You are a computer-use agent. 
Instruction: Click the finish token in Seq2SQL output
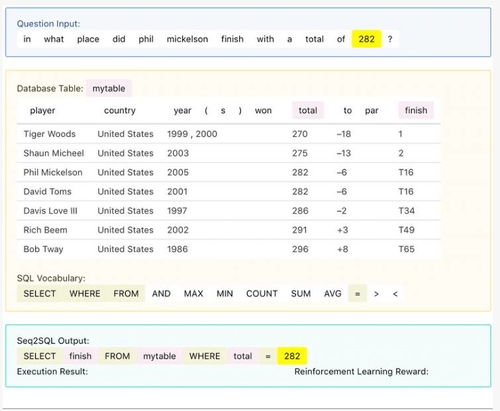(x=80, y=356)
